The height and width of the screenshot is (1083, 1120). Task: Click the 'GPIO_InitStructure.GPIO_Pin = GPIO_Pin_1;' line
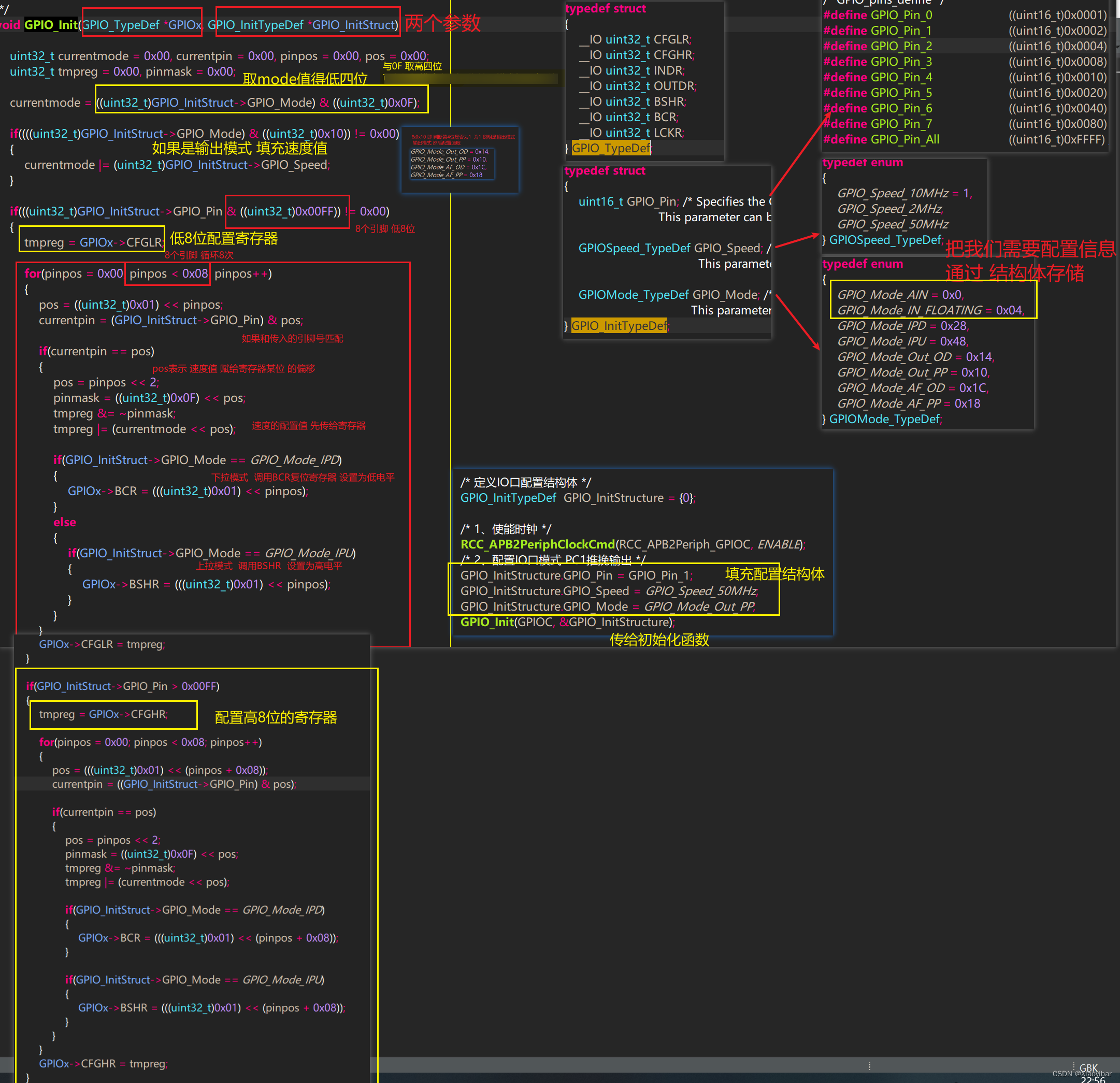click(x=577, y=575)
